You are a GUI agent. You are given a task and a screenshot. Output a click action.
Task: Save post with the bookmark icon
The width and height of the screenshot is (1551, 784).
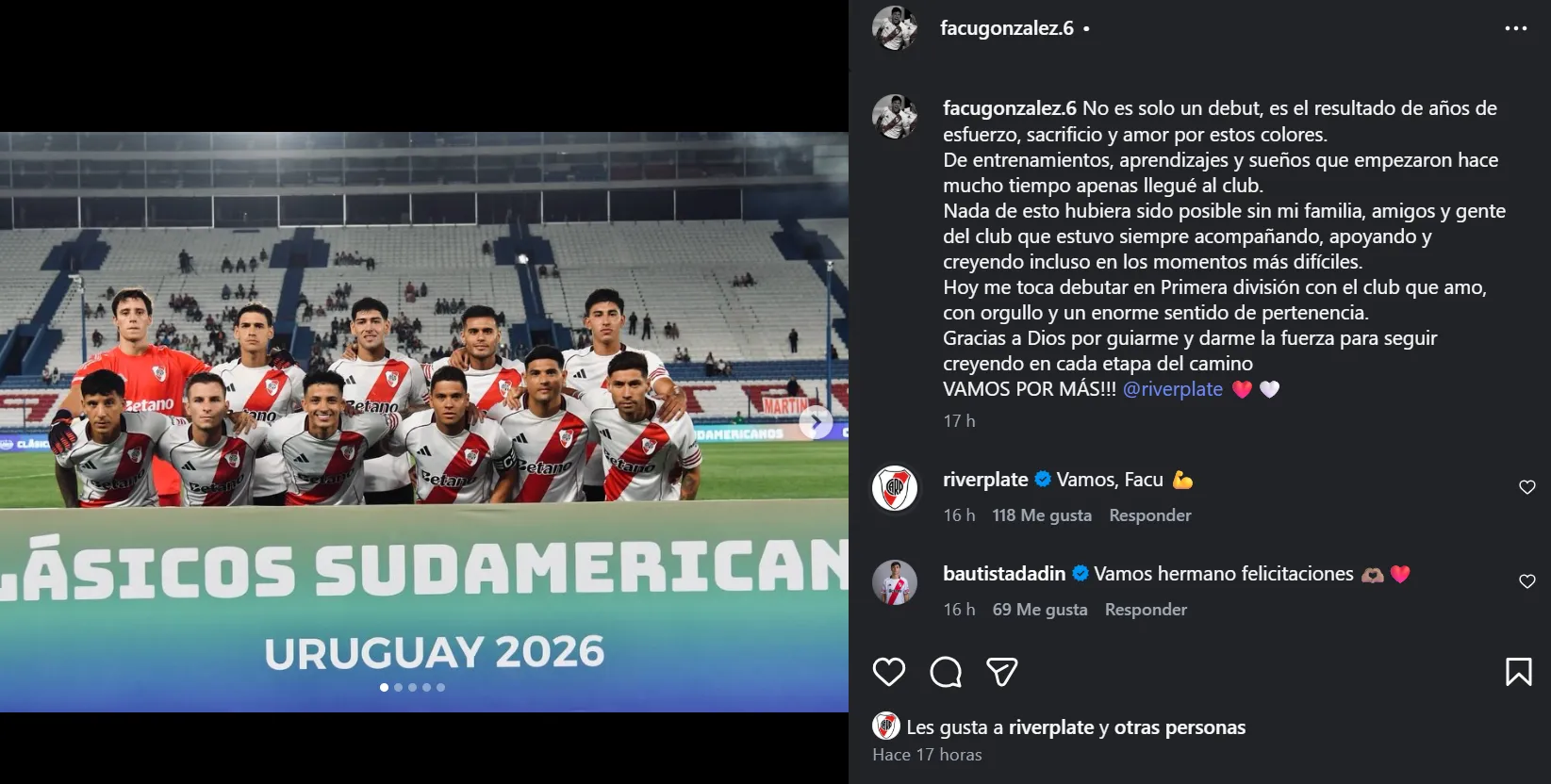[x=1518, y=672]
